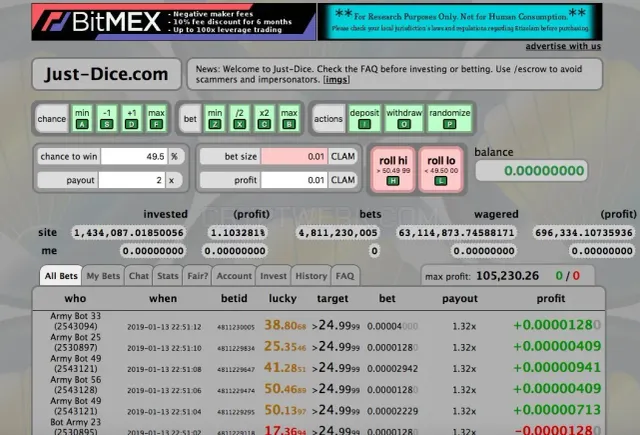Open the History tab
Viewport: 640px width, 435px height.
(x=311, y=276)
